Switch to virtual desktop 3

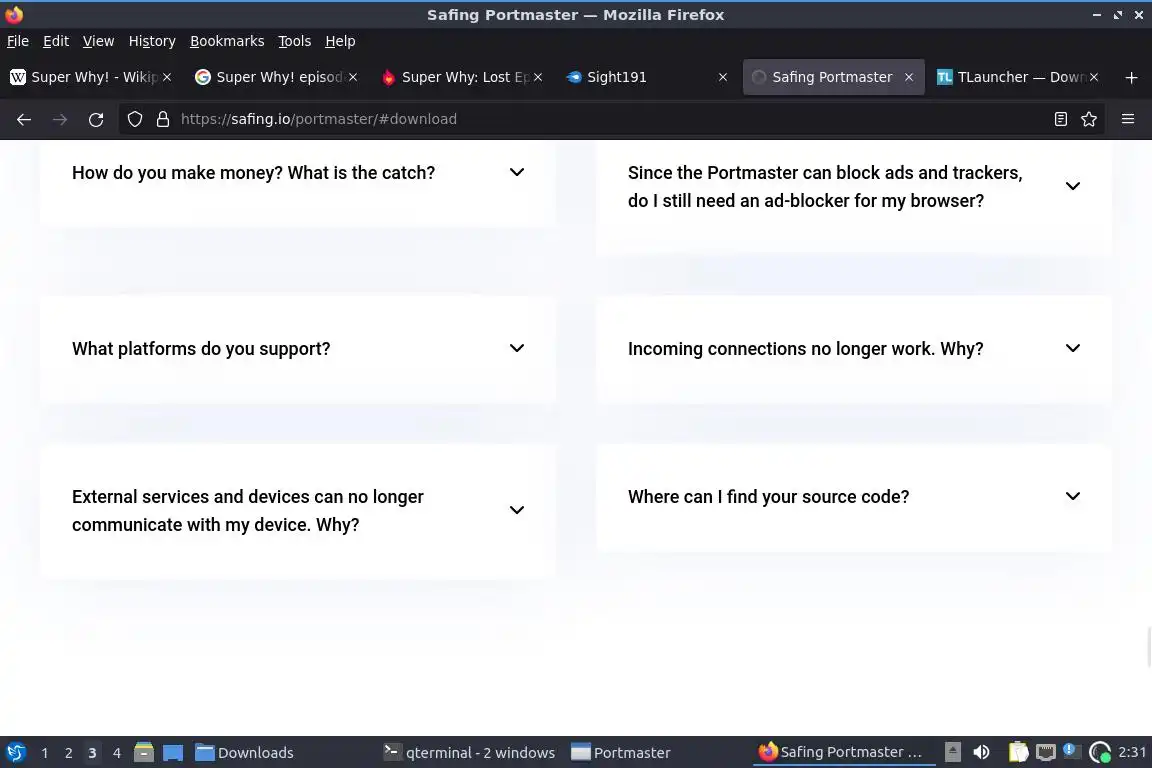click(x=92, y=753)
